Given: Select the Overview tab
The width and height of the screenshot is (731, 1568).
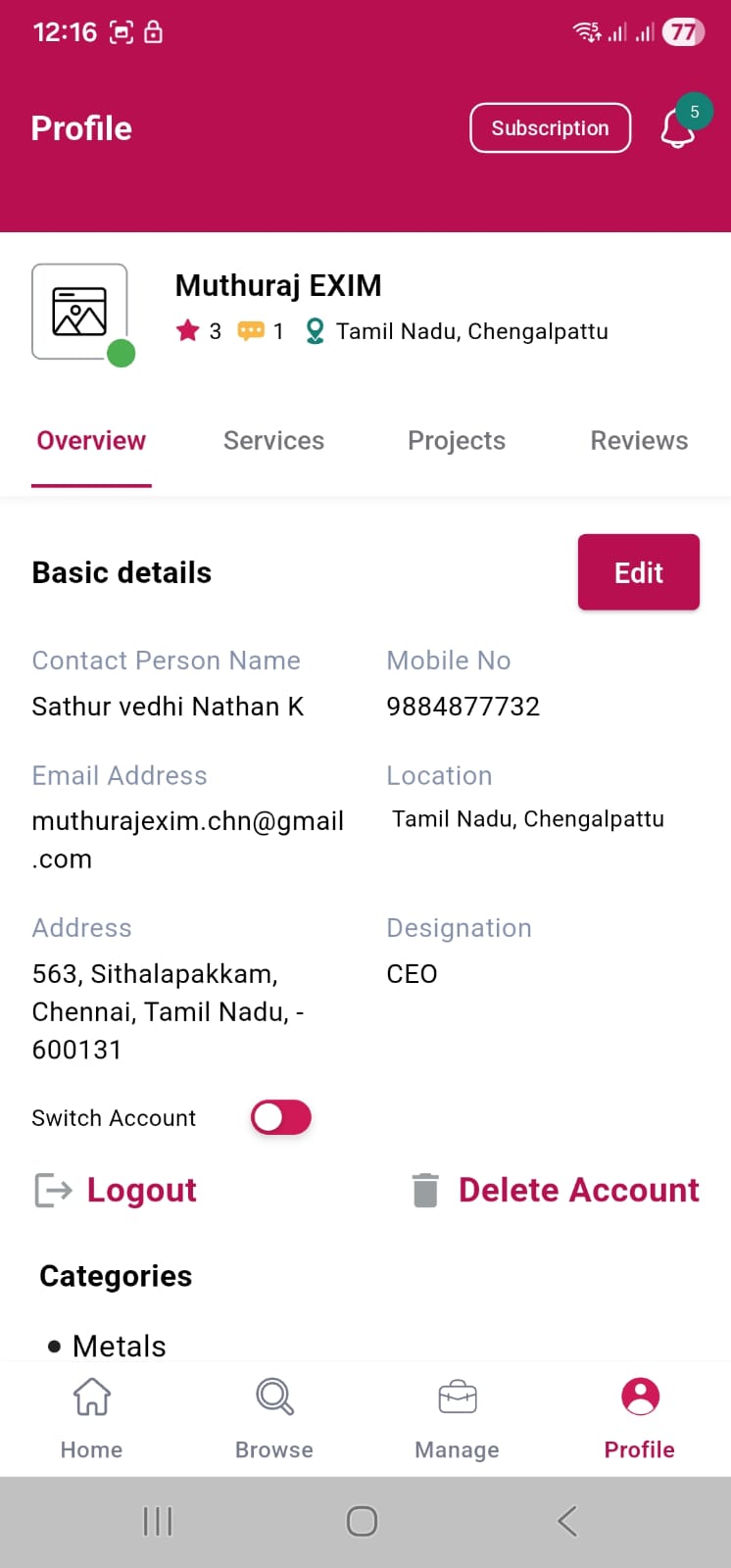Looking at the screenshot, I should (91, 441).
